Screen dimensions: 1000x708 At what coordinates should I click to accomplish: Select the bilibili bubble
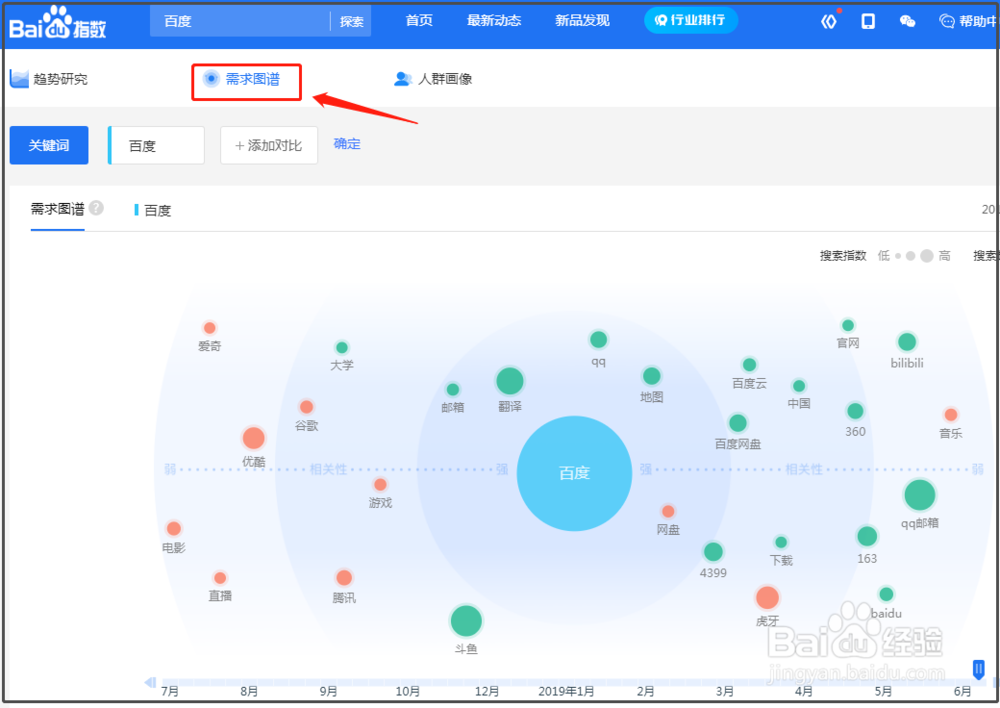[907, 342]
